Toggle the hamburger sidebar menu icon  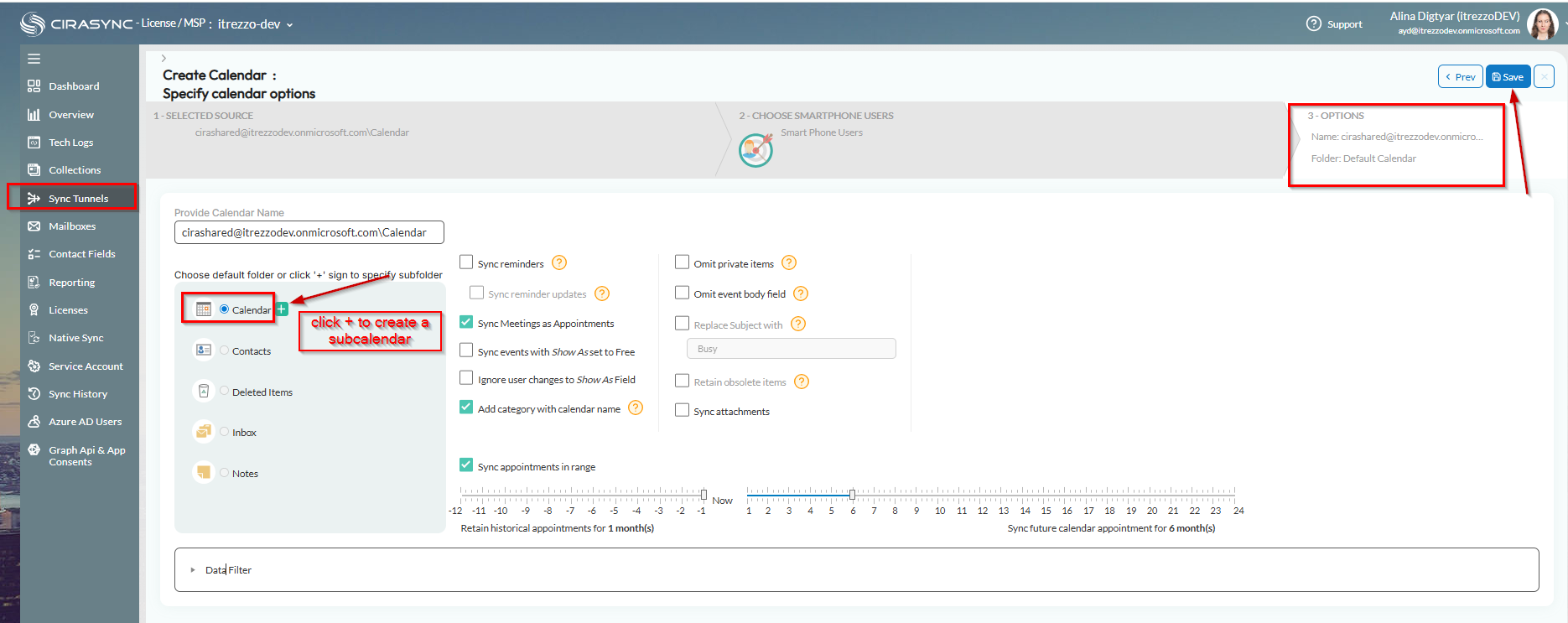(34, 59)
